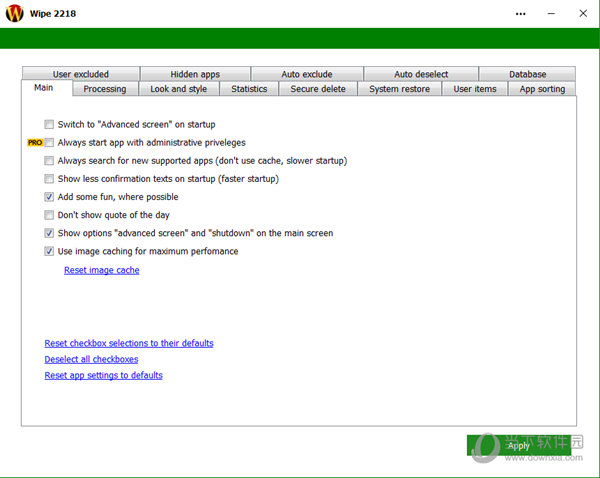Viewport: 600px width, 478px height.
Task: Click the yellow PRO badge
Action: coord(35,142)
